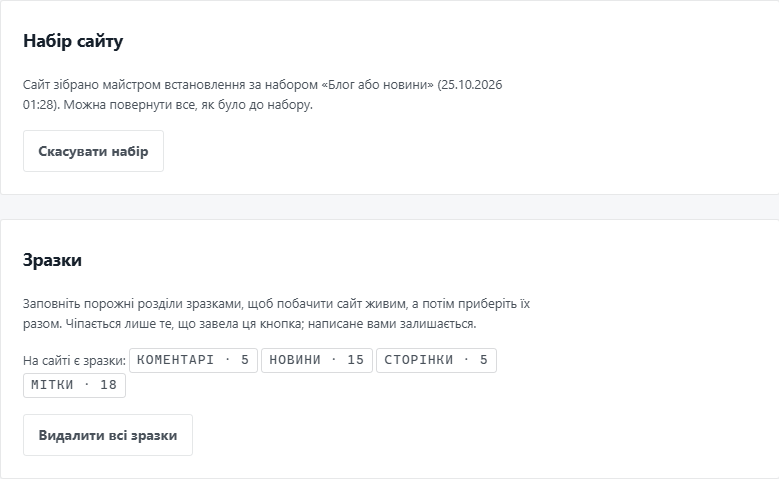Click the «Набір сайту» heading
The height and width of the screenshot is (479, 779).
73,41
